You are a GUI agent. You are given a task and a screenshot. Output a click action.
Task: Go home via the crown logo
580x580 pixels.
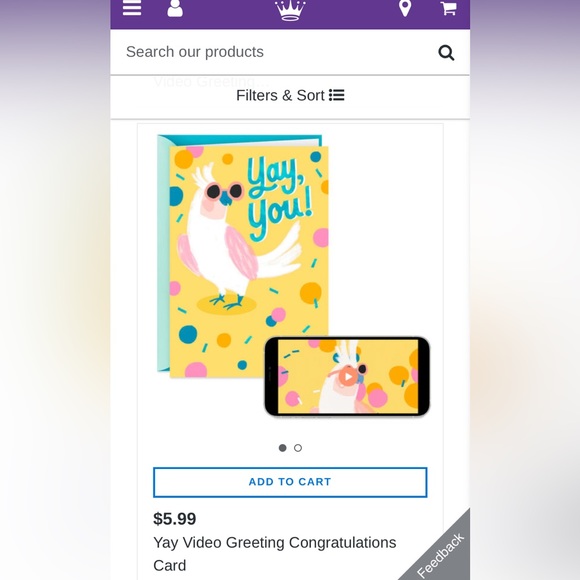click(290, 10)
